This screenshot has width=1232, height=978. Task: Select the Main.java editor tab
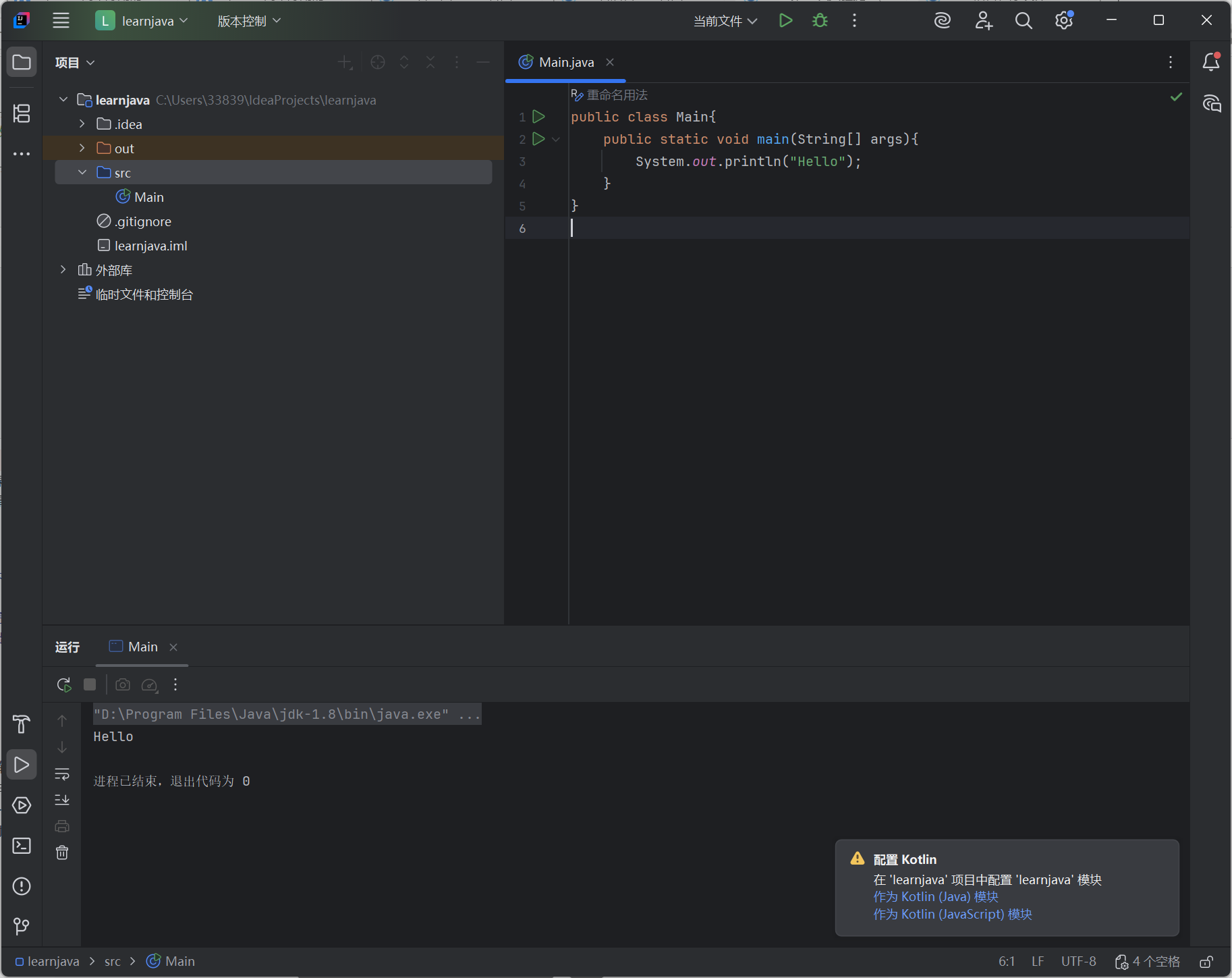click(x=566, y=62)
